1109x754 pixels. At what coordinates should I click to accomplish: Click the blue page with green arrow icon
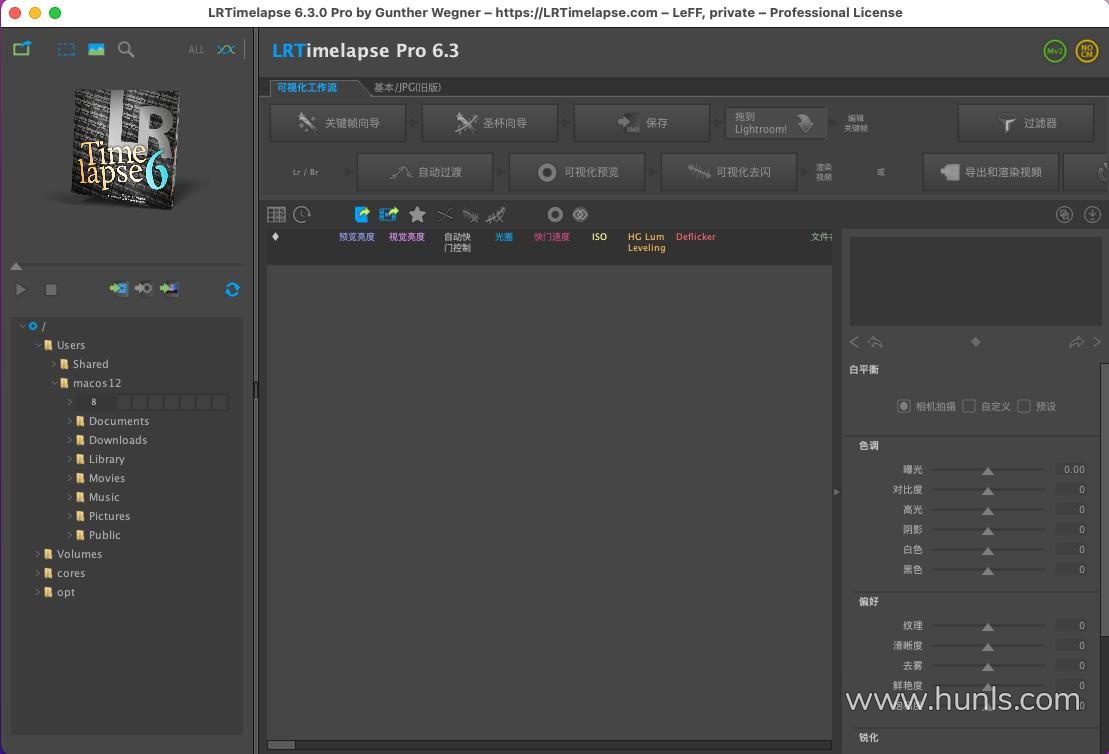(x=362, y=214)
